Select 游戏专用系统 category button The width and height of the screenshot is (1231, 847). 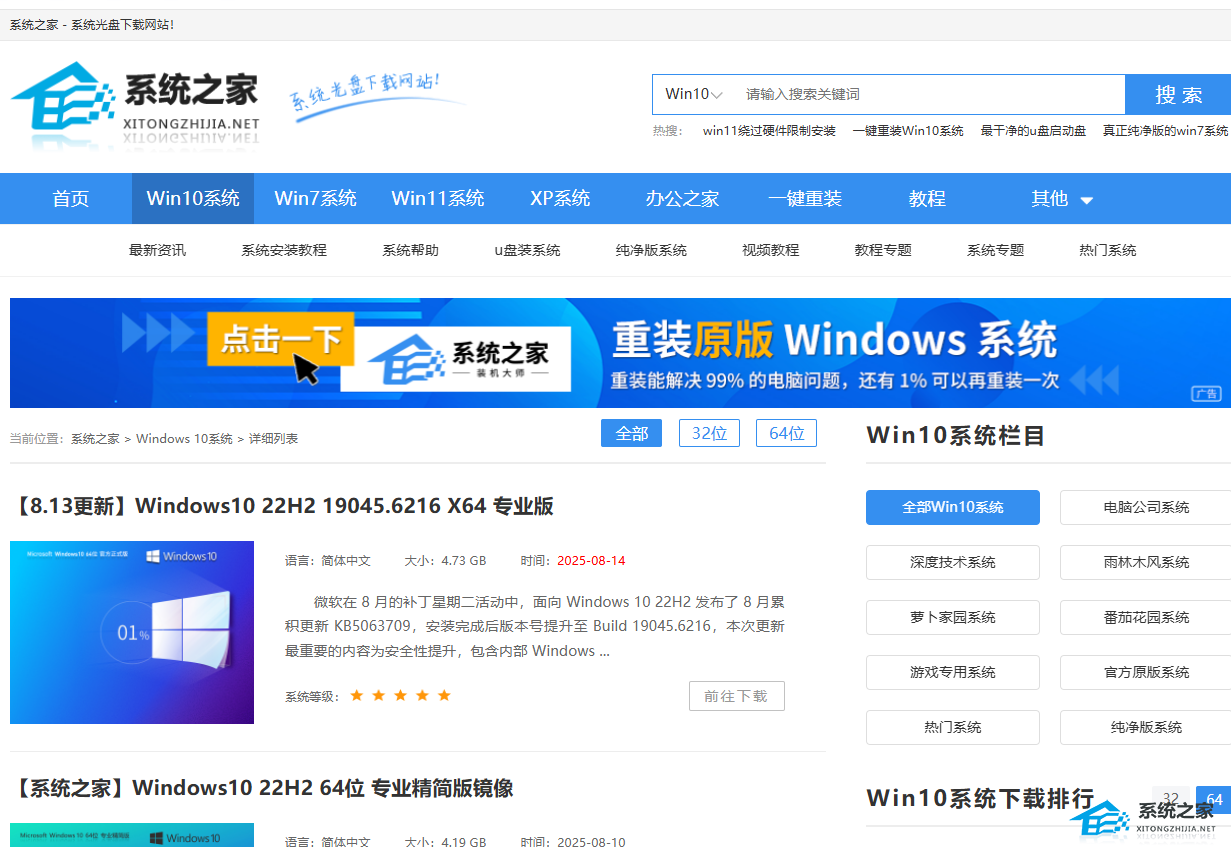tap(953, 672)
